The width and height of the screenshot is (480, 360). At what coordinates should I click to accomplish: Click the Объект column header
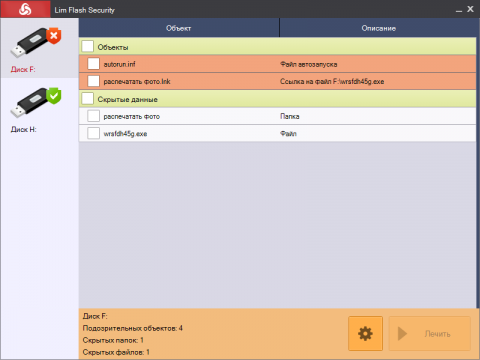[179, 28]
